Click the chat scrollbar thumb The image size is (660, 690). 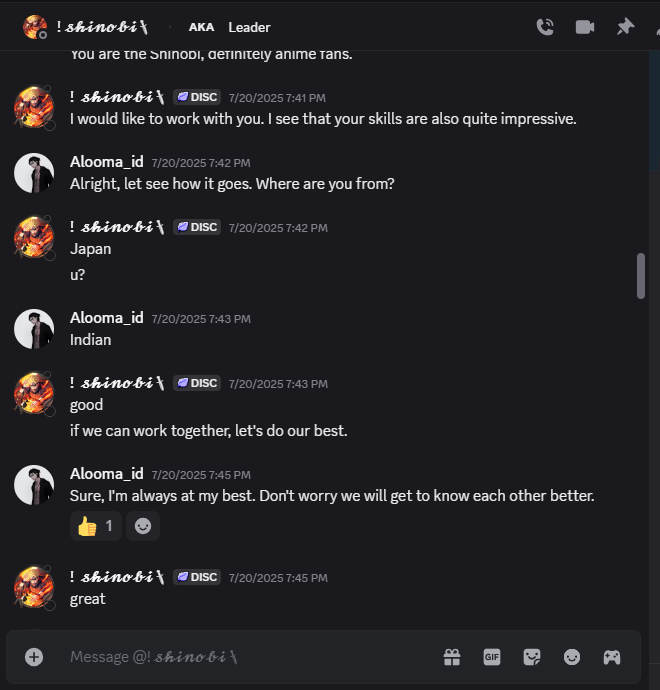point(641,275)
